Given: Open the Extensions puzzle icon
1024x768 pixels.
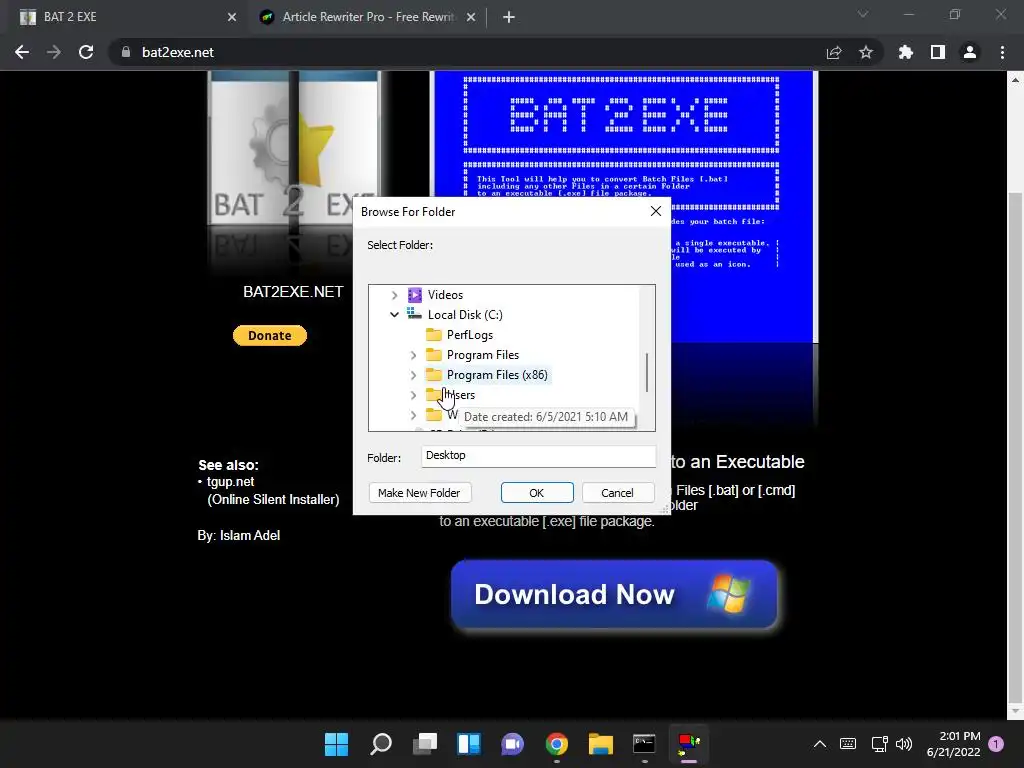Looking at the screenshot, I should click(x=906, y=52).
